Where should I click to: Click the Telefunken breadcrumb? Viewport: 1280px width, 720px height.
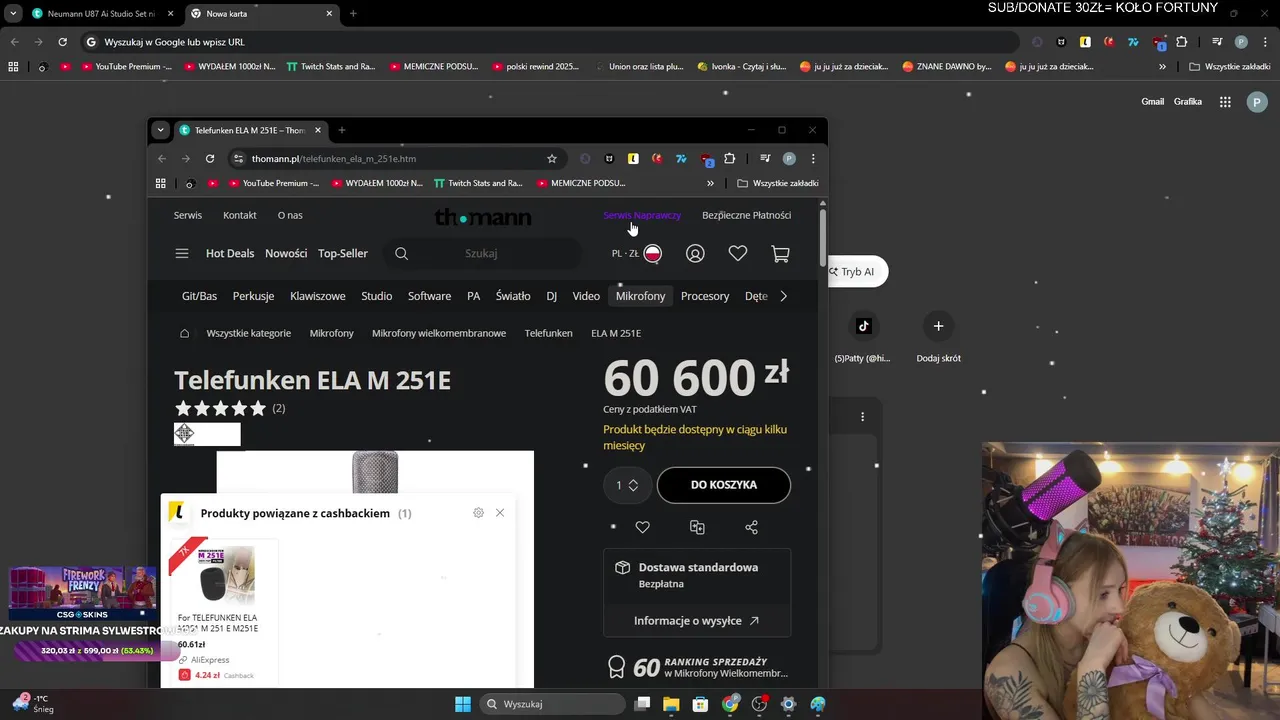pos(548,333)
